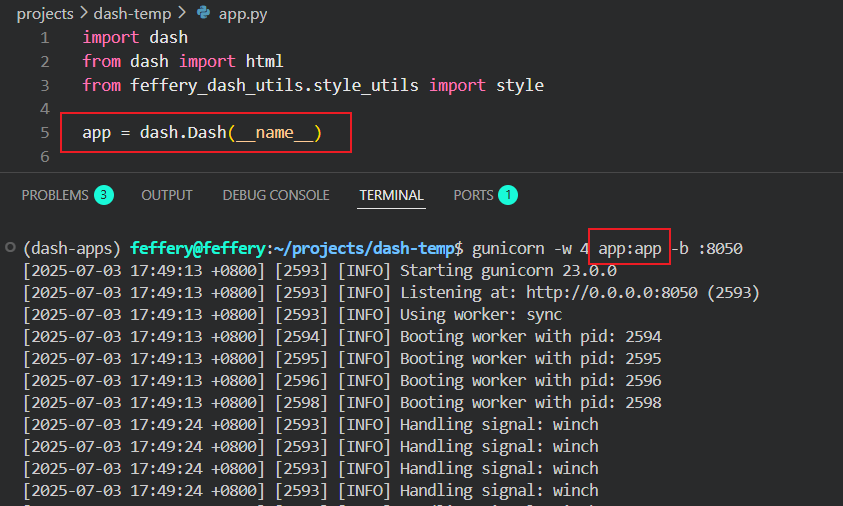843x506 pixels.
Task: Click '~/projects/dash-temp' path in prompt
Action: (364, 248)
